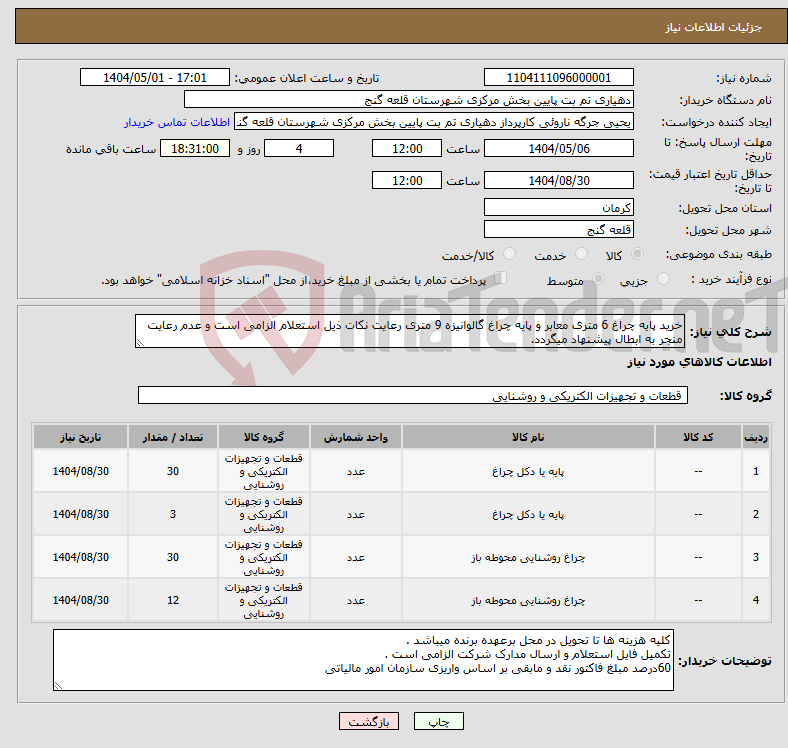Click the remaining days field showing 4
This screenshot has width=788, height=748.
point(299,148)
